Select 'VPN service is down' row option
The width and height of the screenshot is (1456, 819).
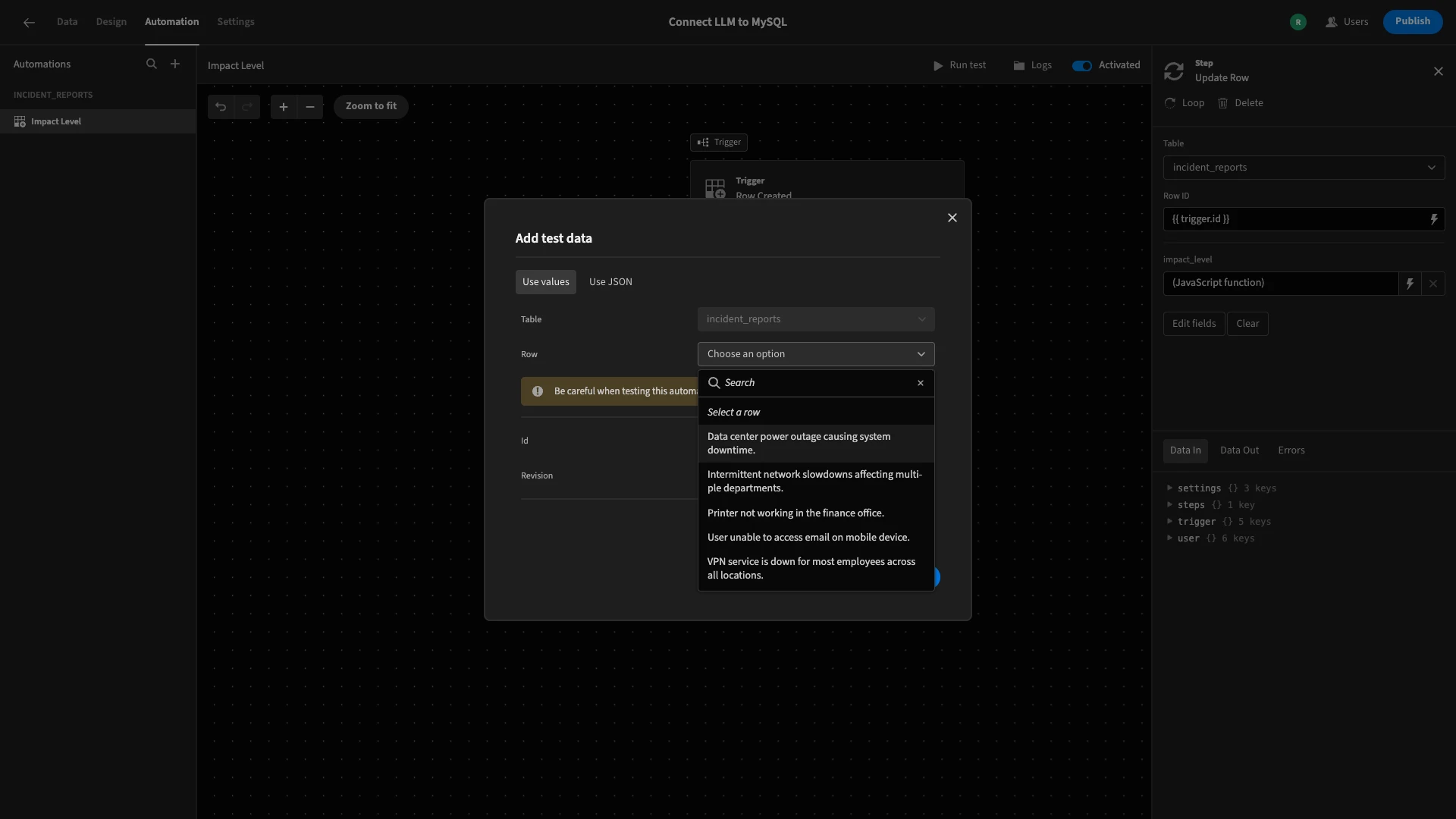(x=816, y=569)
